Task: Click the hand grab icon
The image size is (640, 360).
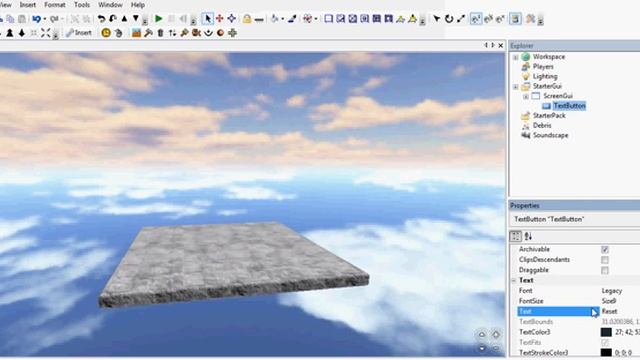Action: [118, 33]
